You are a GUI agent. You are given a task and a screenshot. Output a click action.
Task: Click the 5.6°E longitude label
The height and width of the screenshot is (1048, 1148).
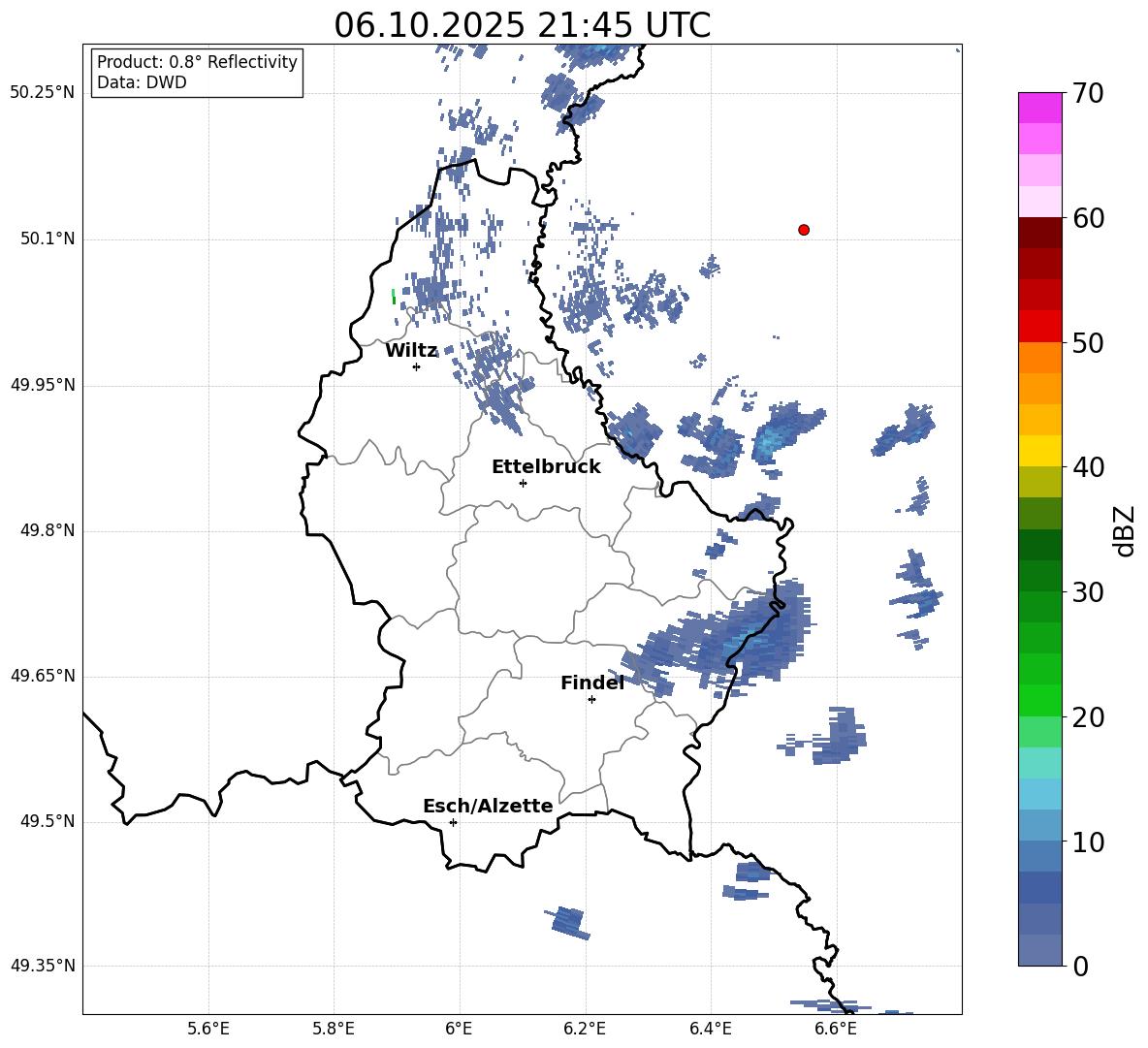click(x=208, y=1030)
